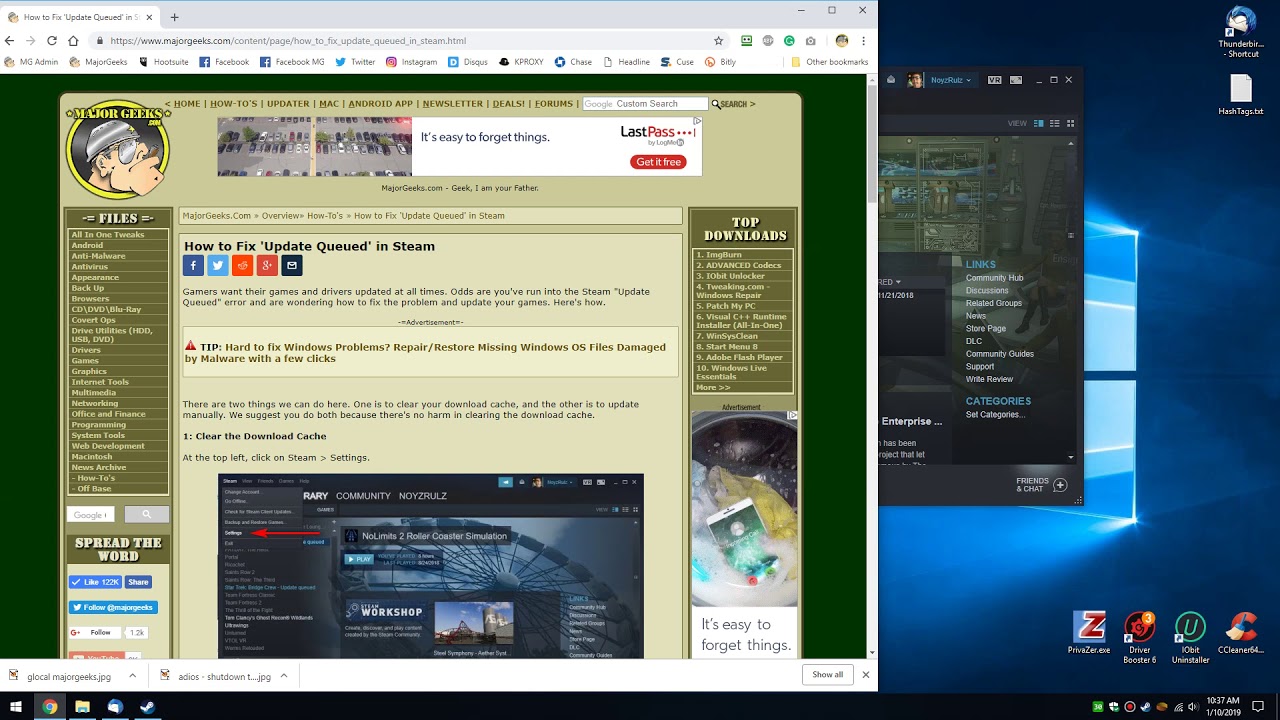This screenshot has height=720, width=1280.
Task: Click the camera extension icon in Chrome
Action: [810, 41]
